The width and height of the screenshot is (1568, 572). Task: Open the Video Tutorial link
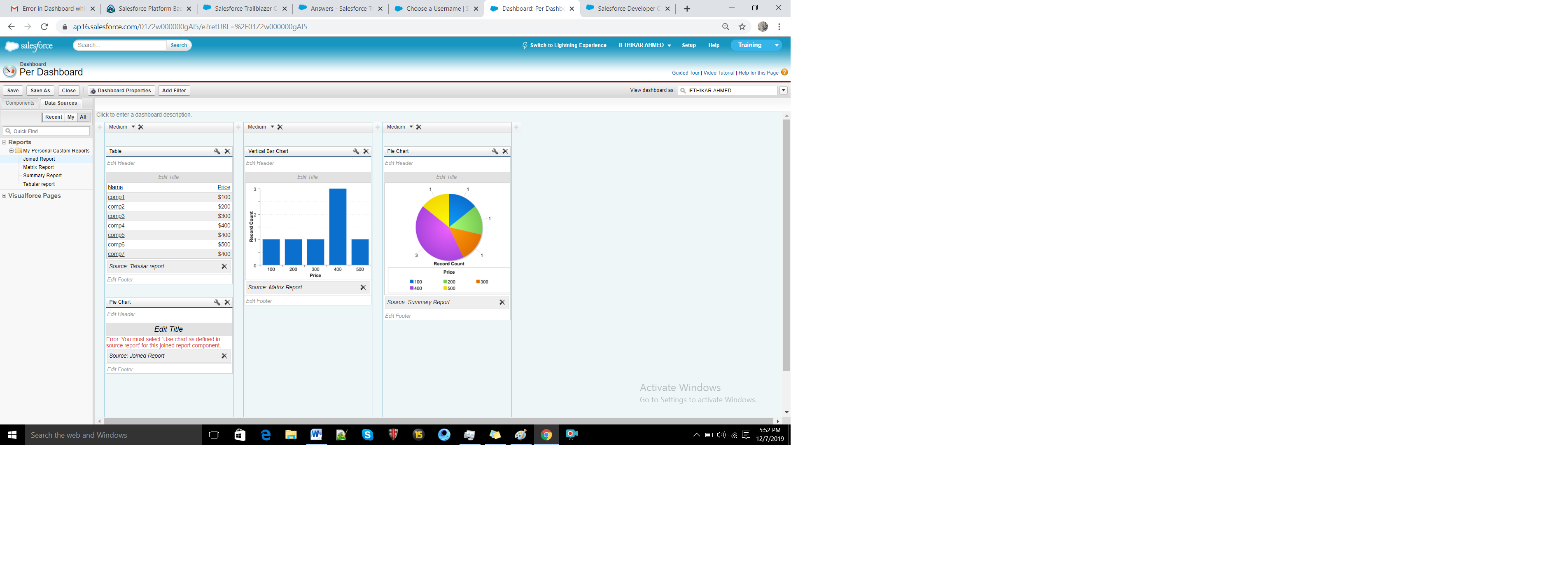[718, 73]
